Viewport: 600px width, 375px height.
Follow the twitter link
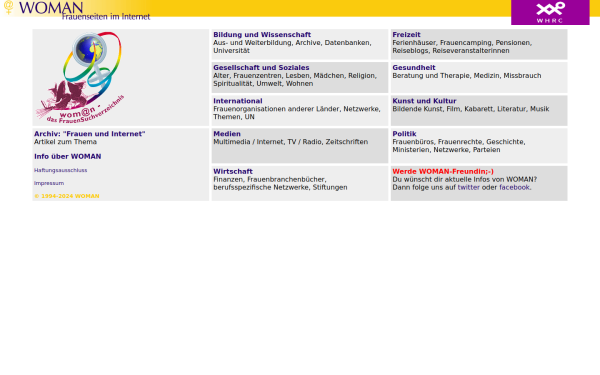468,188
